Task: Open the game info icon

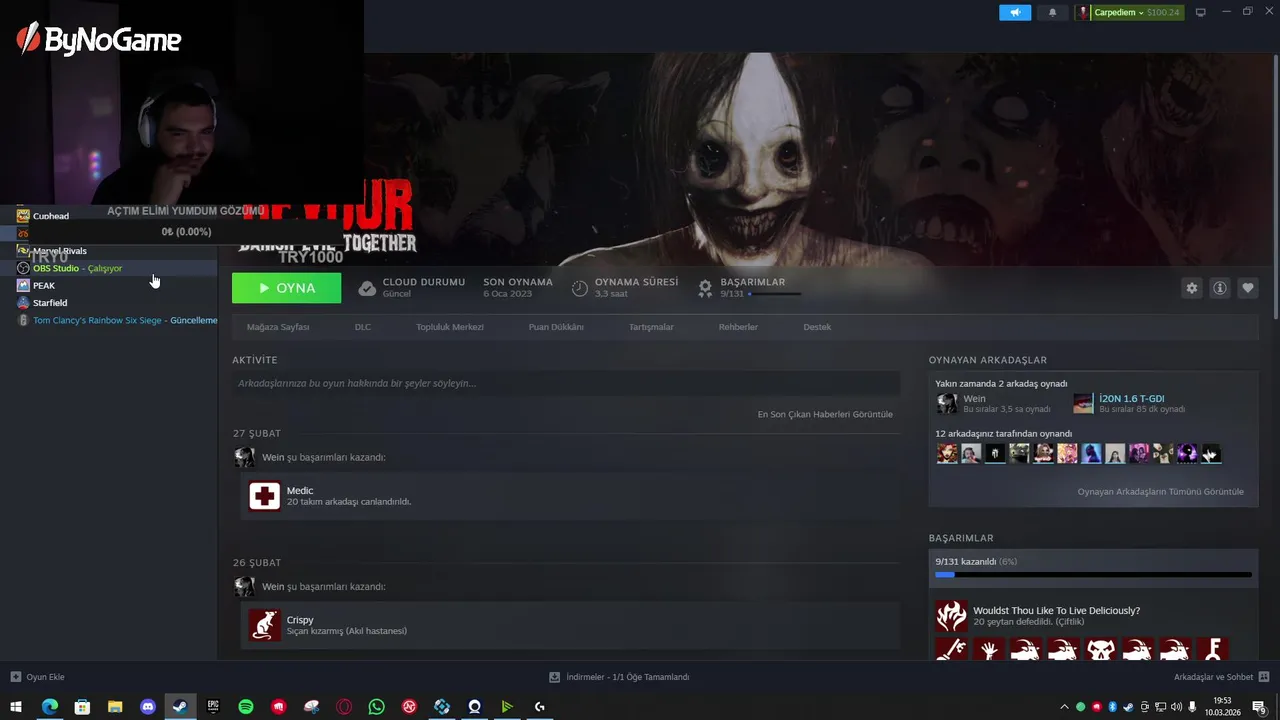Action: click(1219, 288)
